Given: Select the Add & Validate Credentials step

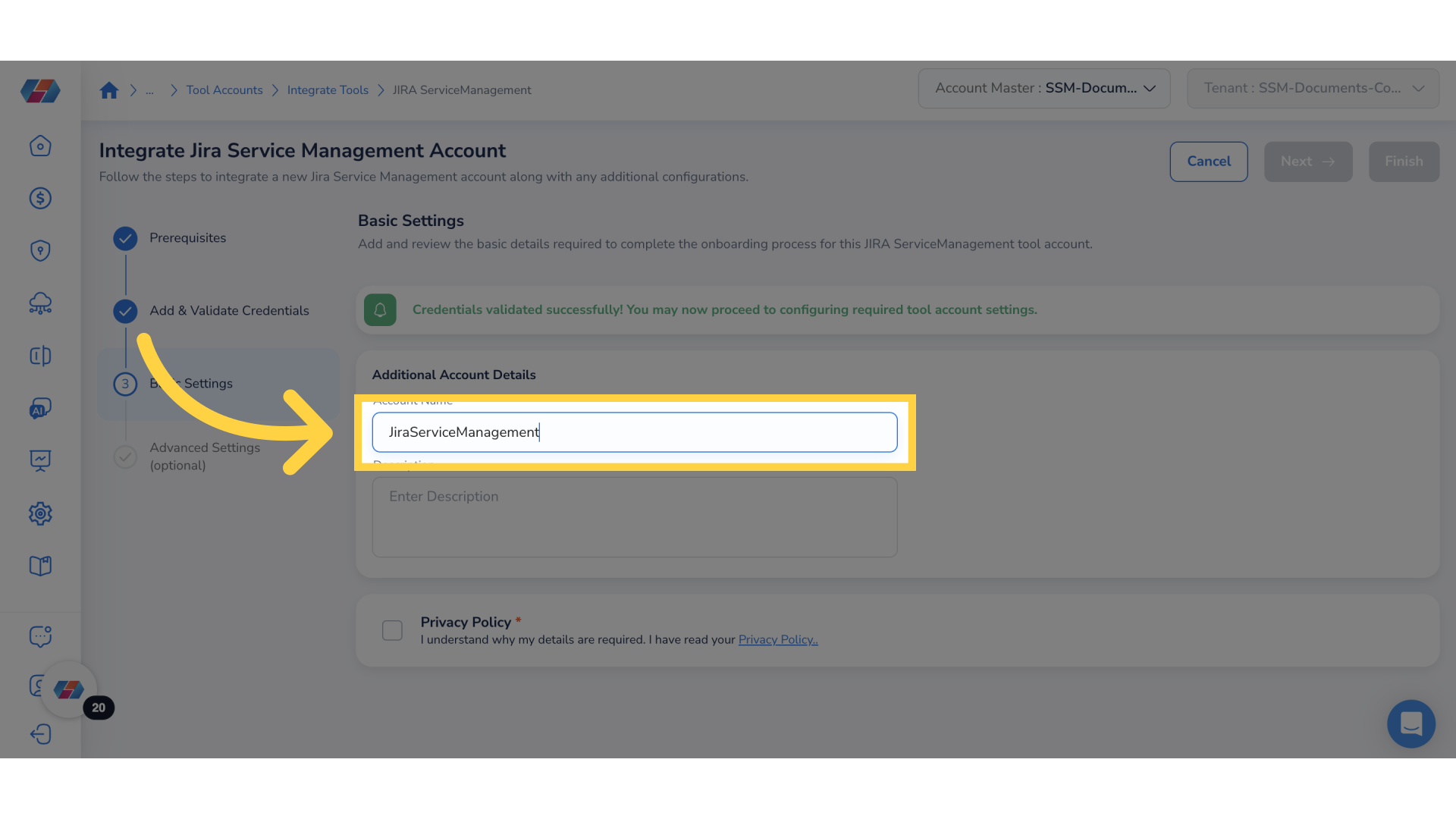Looking at the screenshot, I should [229, 311].
